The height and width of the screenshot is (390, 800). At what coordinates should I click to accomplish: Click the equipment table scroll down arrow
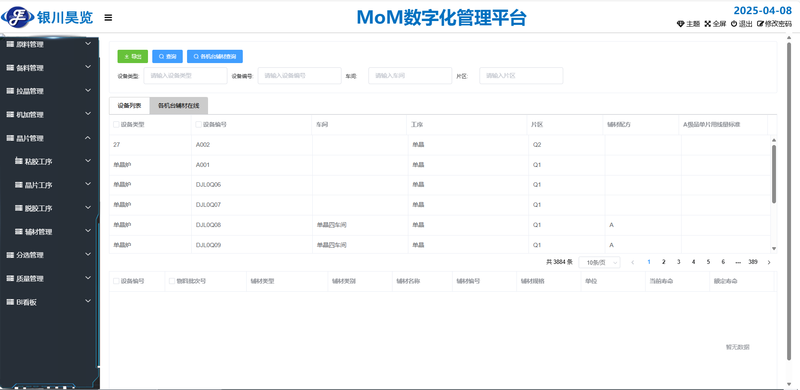[774, 249]
